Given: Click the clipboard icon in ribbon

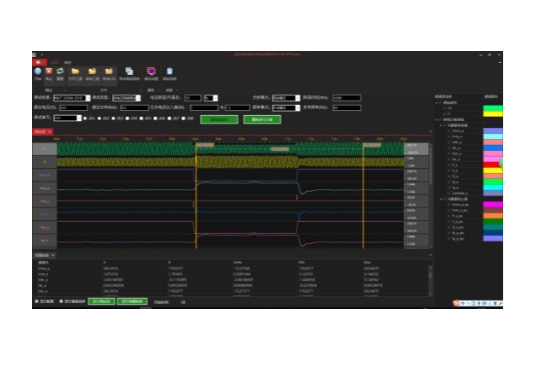Looking at the screenshot, I should (169, 71).
